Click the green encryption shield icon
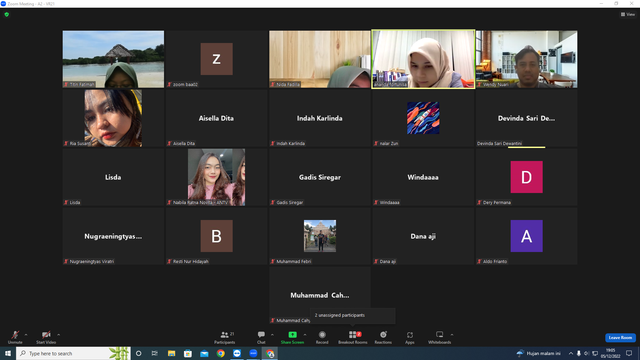640x360 pixels. pos(7,14)
